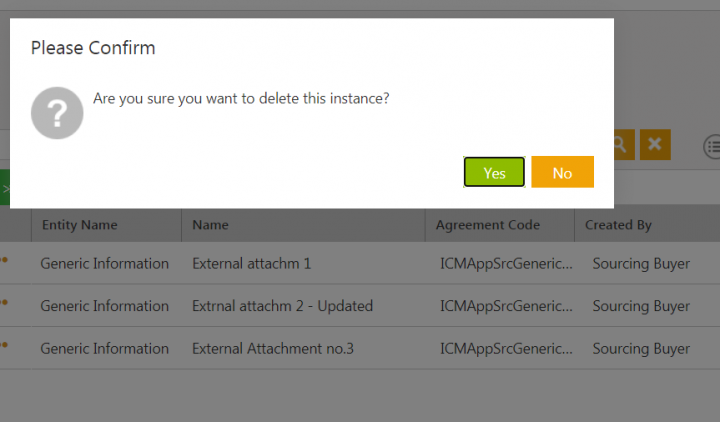Click the orange clear X icon

655,145
